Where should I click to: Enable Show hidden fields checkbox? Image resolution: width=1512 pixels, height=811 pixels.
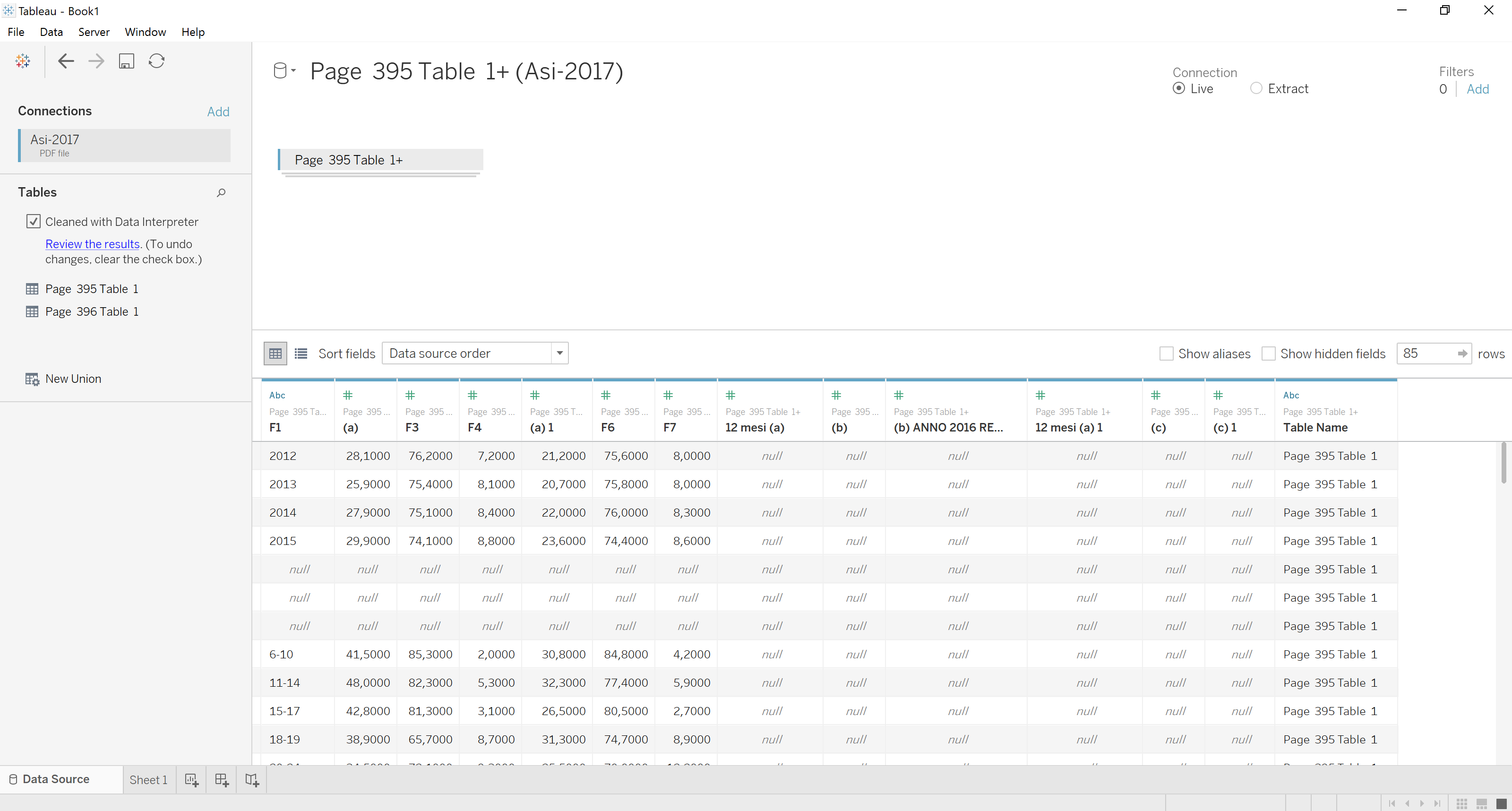tap(1268, 354)
